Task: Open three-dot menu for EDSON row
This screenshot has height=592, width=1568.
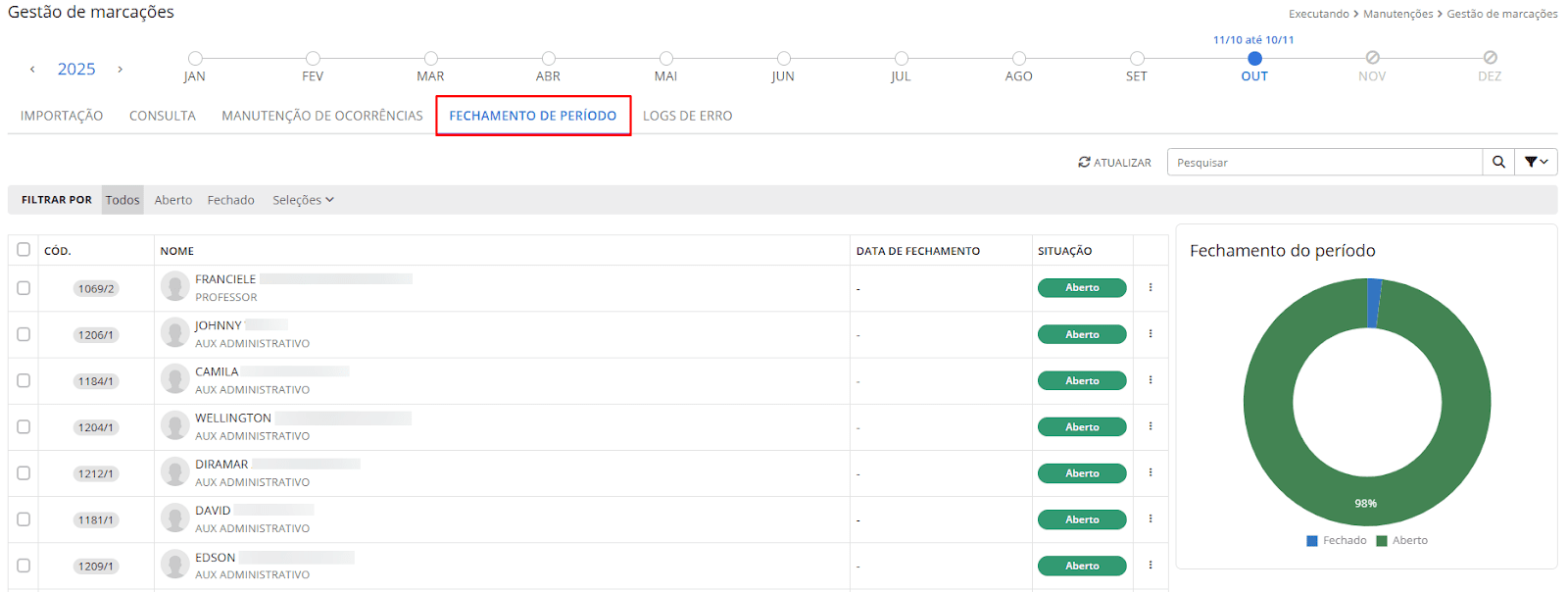Action: click(x=1151, y=566)
